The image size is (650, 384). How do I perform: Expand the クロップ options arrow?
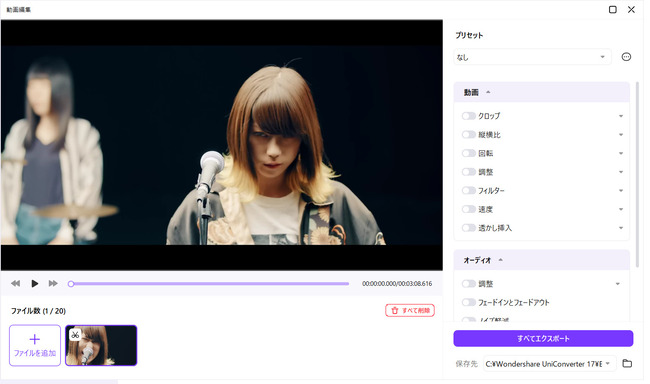point(621,116)
